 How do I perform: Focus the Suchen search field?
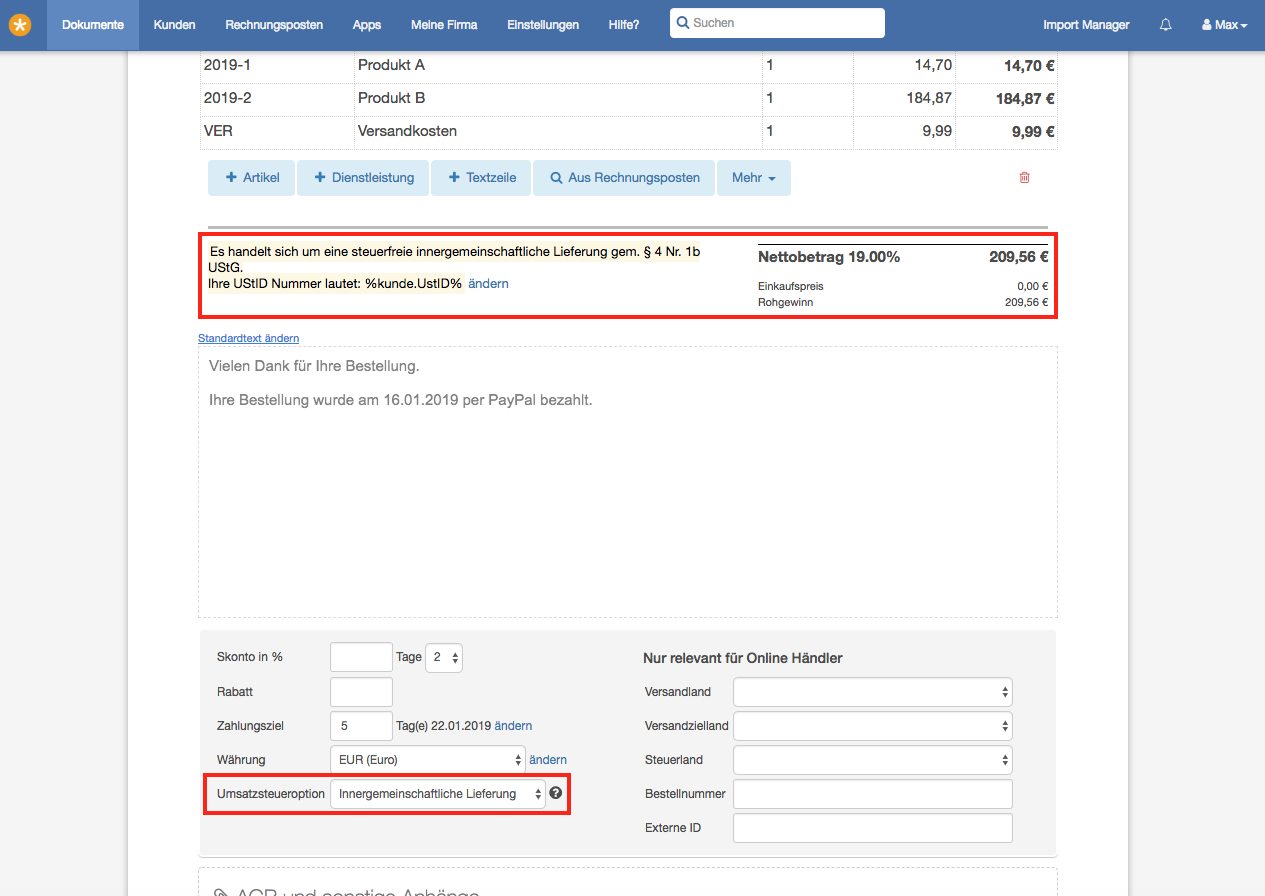[x=777, y=22]
